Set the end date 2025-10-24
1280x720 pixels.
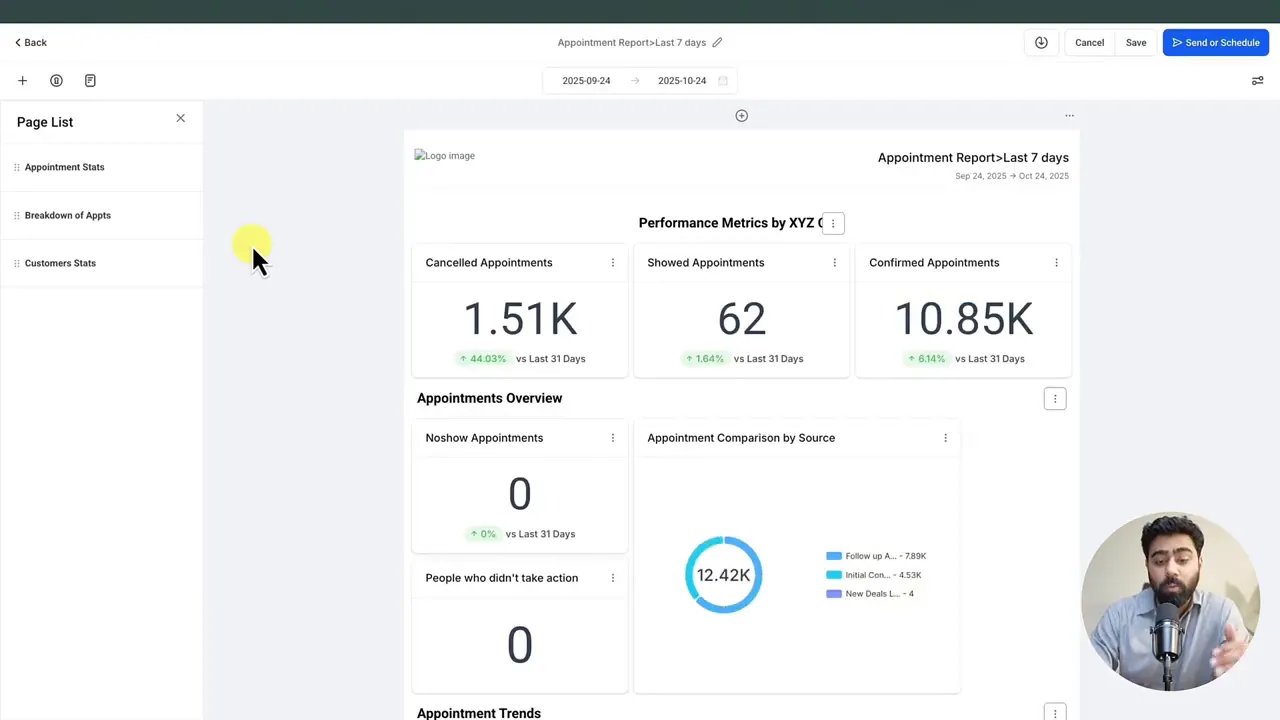(x=682, y=80)
